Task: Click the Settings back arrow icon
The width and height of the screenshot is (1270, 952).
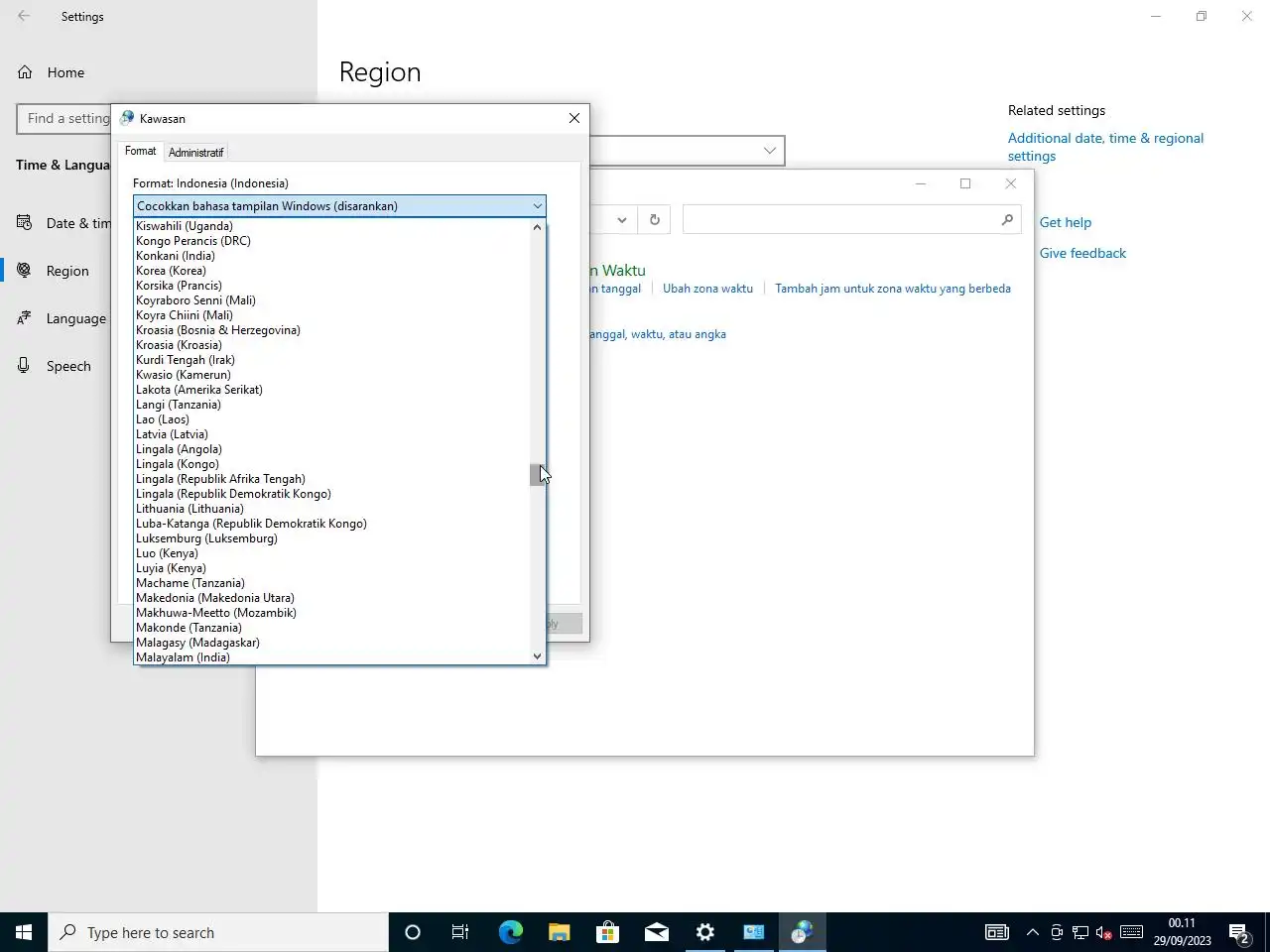Action: [24, 16]
